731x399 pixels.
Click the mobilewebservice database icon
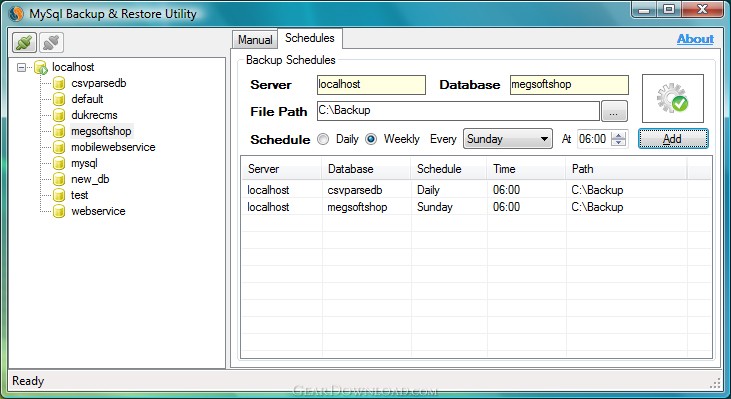[59, 147]
